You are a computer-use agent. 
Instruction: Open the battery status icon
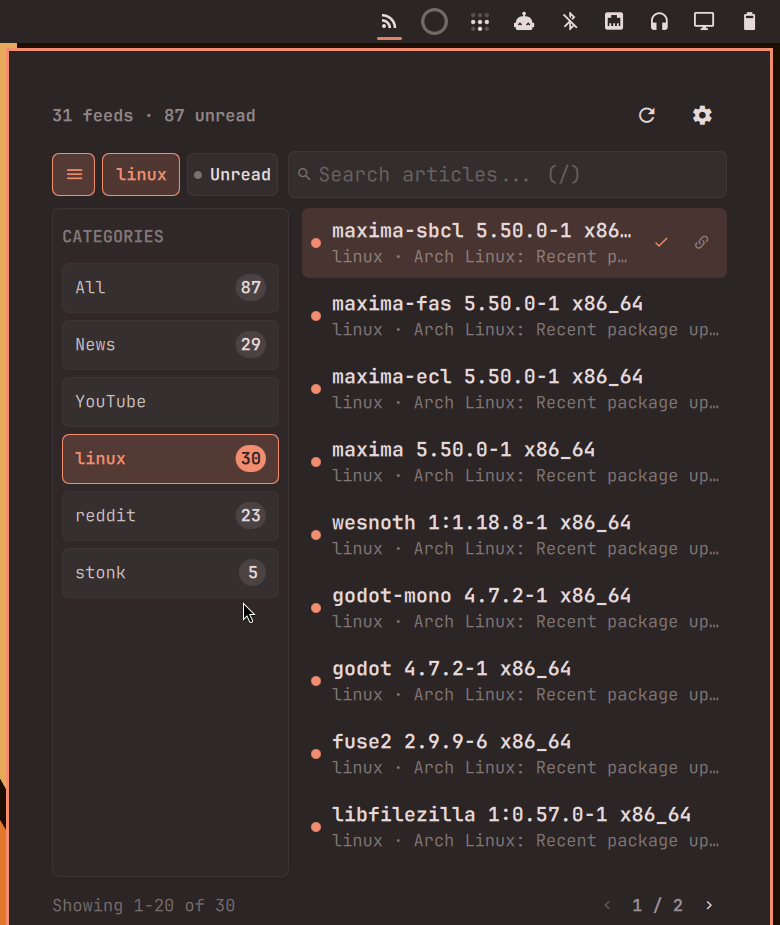pyautogui.click(x=749, y=22)
